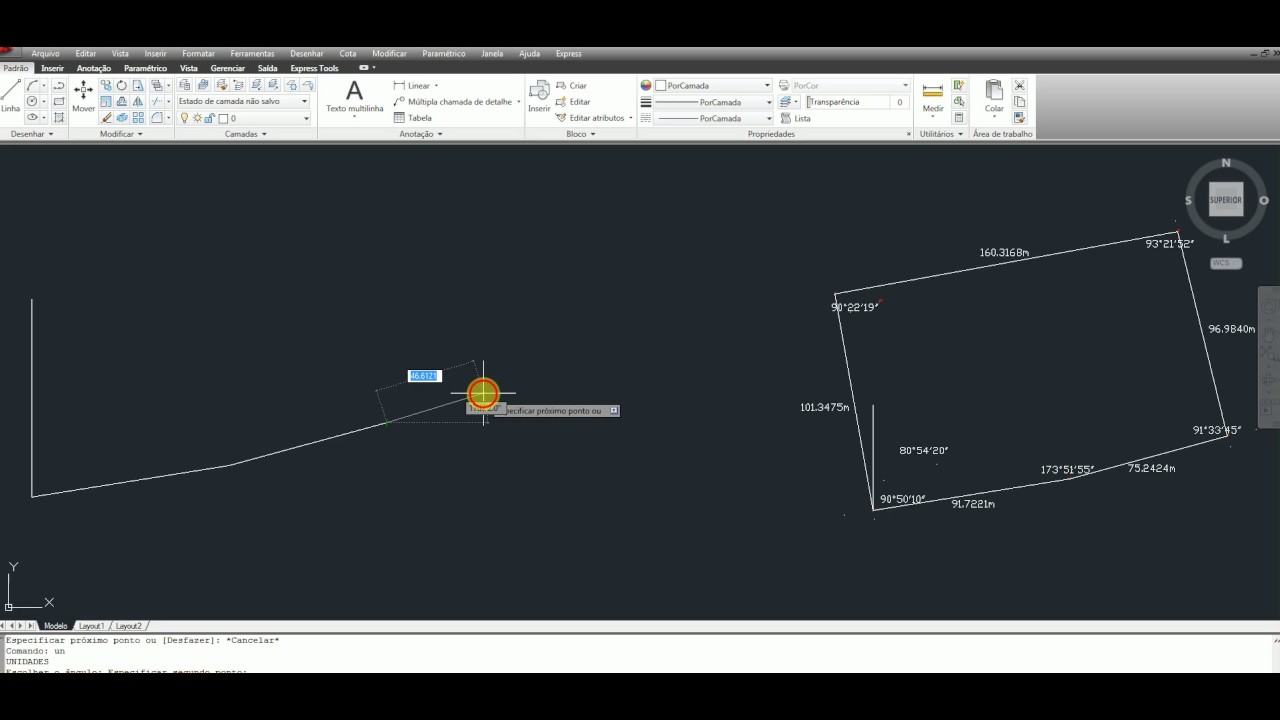The width and height of the screenshot is (1280, 720).
Task: Switch to the Layout1 tab
Action: click(91, 626)
